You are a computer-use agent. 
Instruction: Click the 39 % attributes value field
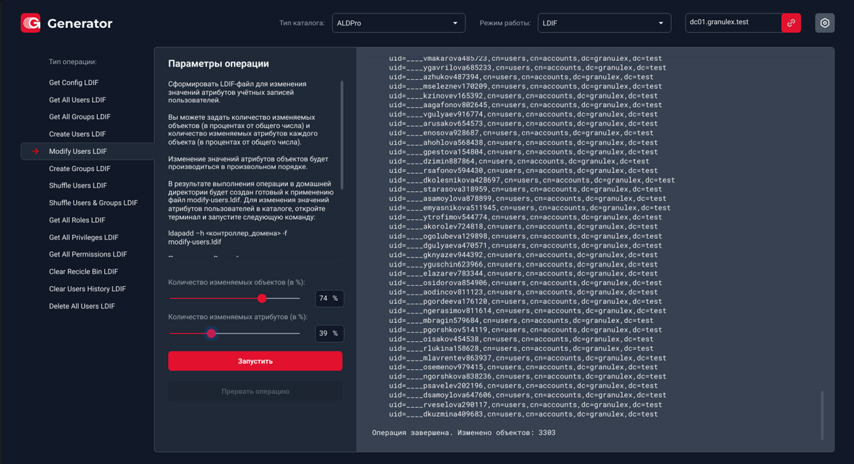click(329, 333)
